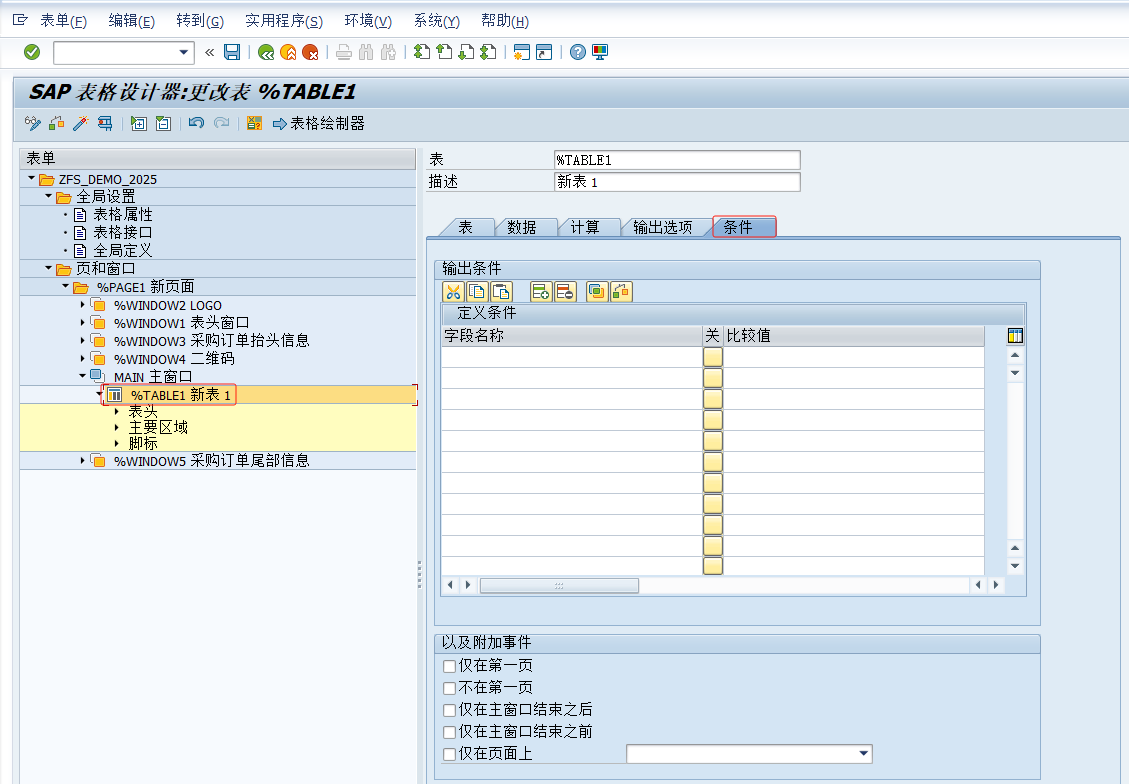The height and width of the screenshot is (784, 1129).
Task: Expand the %WINDOW3 采购订单抬头信息 node
Action: click(82, 341)
